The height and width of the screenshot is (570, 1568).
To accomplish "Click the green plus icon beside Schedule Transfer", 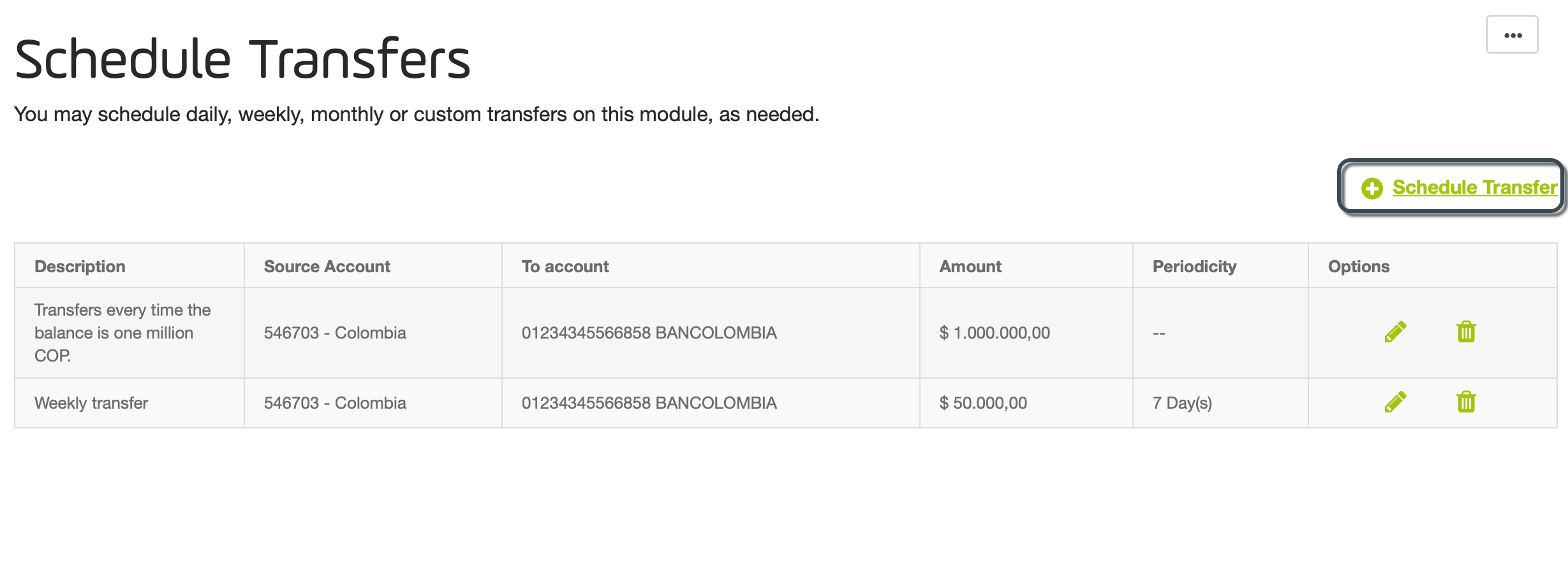I will coord(1372,188).
